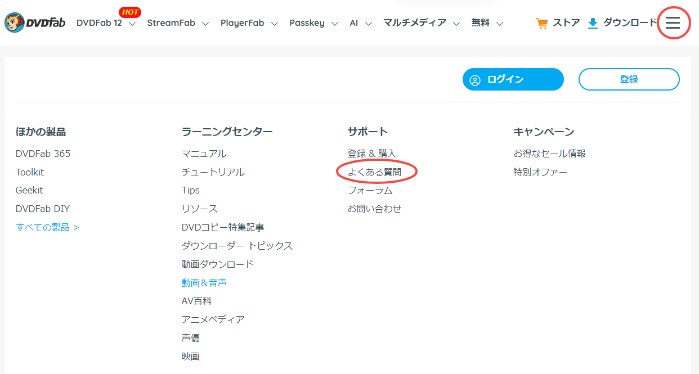This screenshot has height=374, width=699.
Task: Click the キャンペーン heading
Action: point(543,132)
